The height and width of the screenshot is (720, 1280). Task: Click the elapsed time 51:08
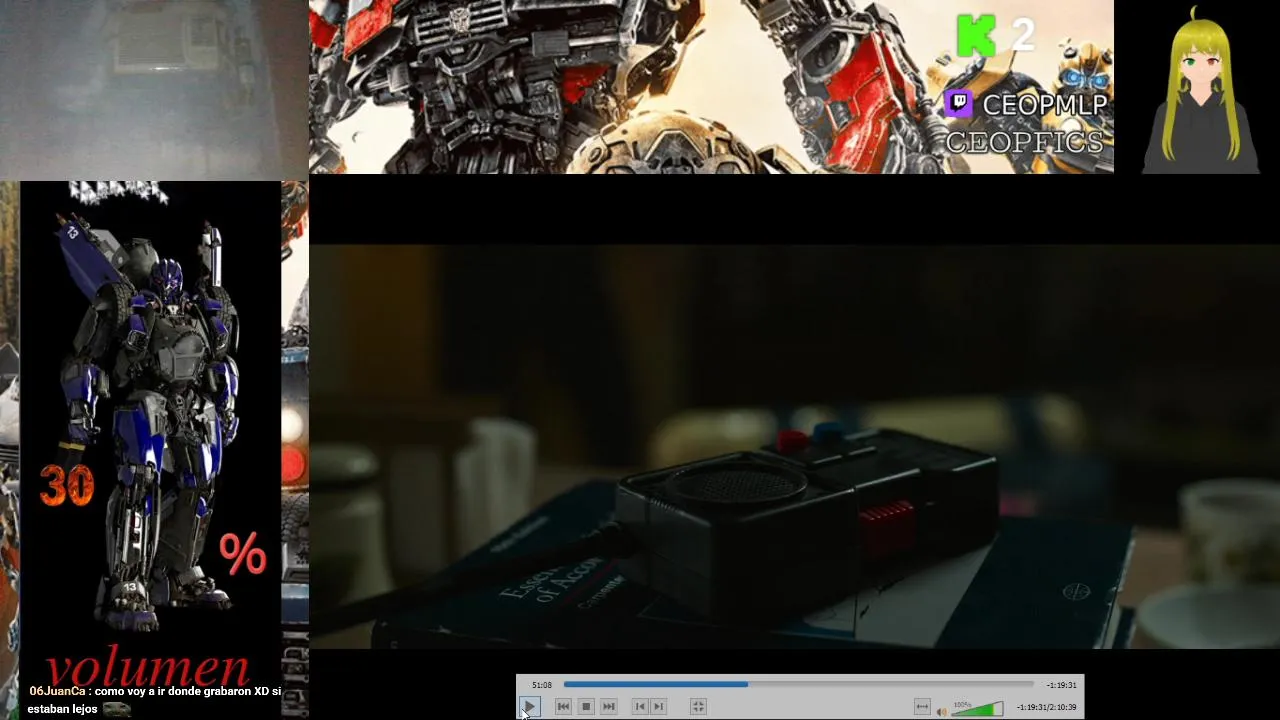point(542,685)
